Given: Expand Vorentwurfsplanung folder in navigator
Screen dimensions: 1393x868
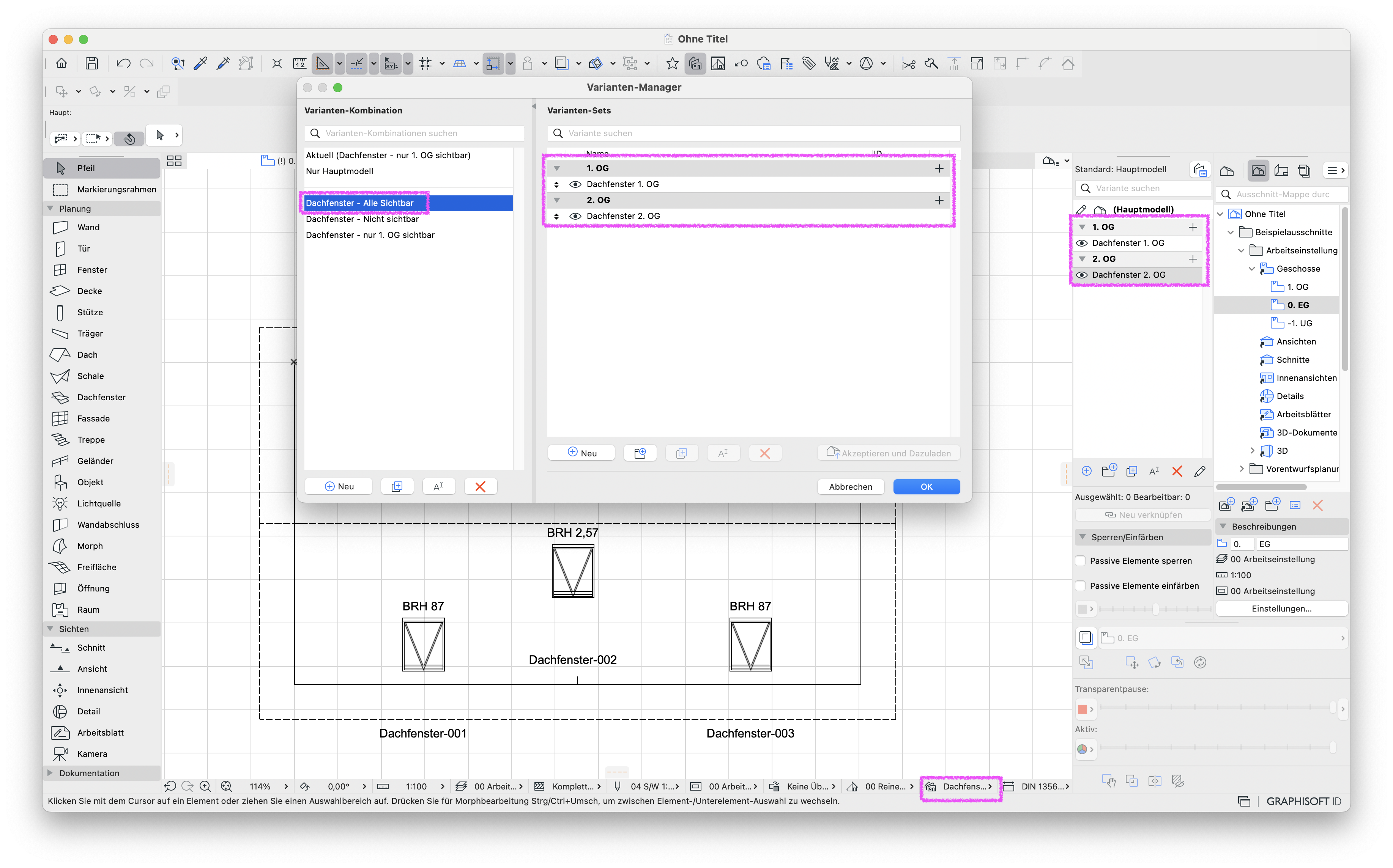Looking at the screenshot, I should tap(1242, 469).
